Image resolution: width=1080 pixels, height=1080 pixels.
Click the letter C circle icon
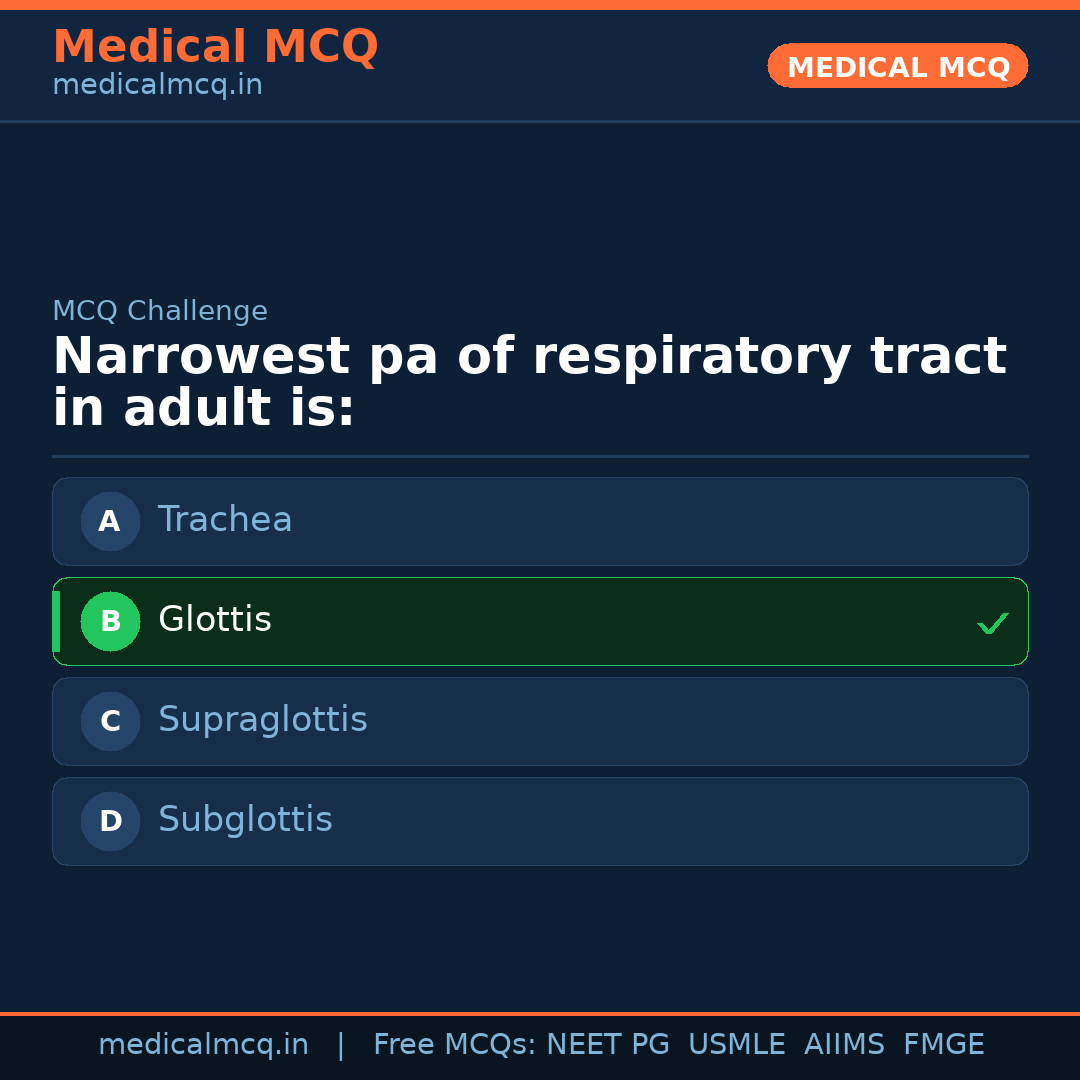click(110, 721)
